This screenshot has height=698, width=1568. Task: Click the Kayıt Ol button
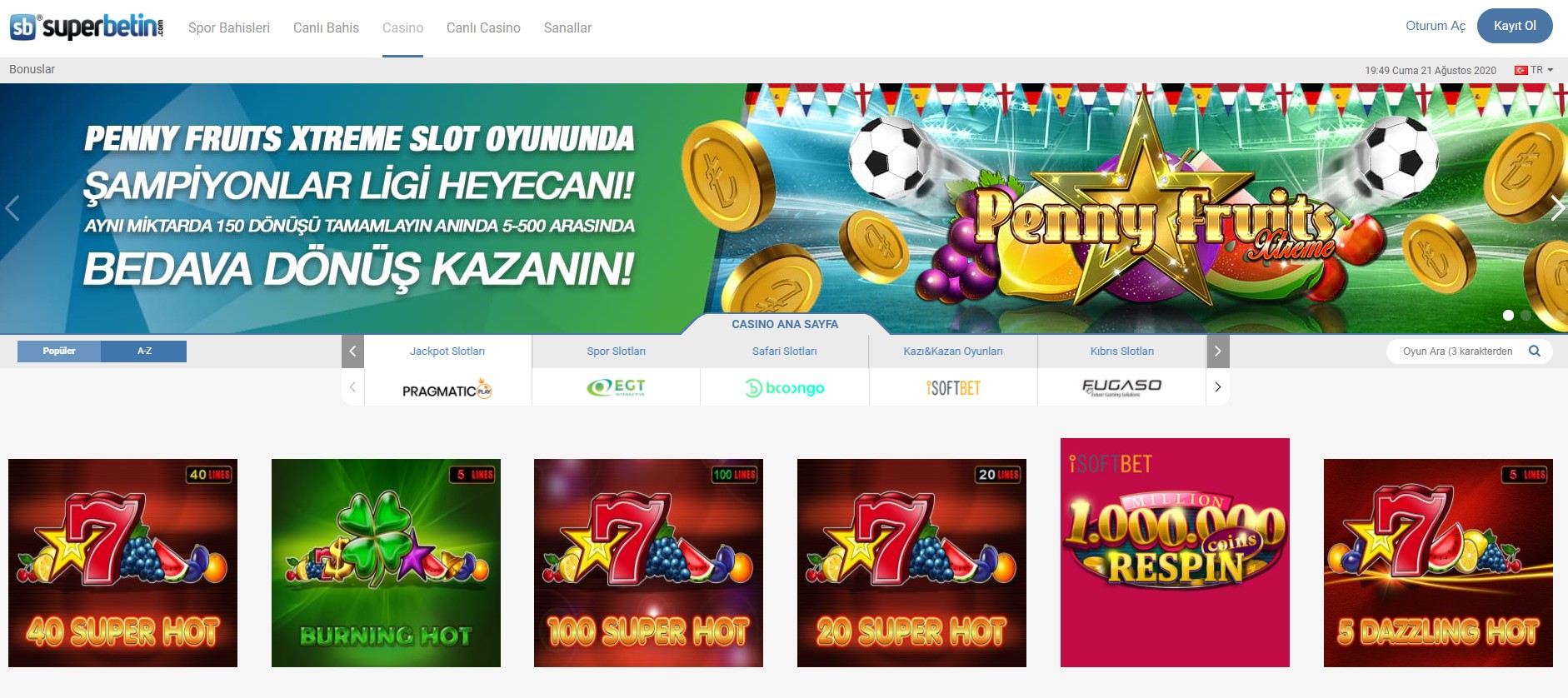tap(1515, 26)
